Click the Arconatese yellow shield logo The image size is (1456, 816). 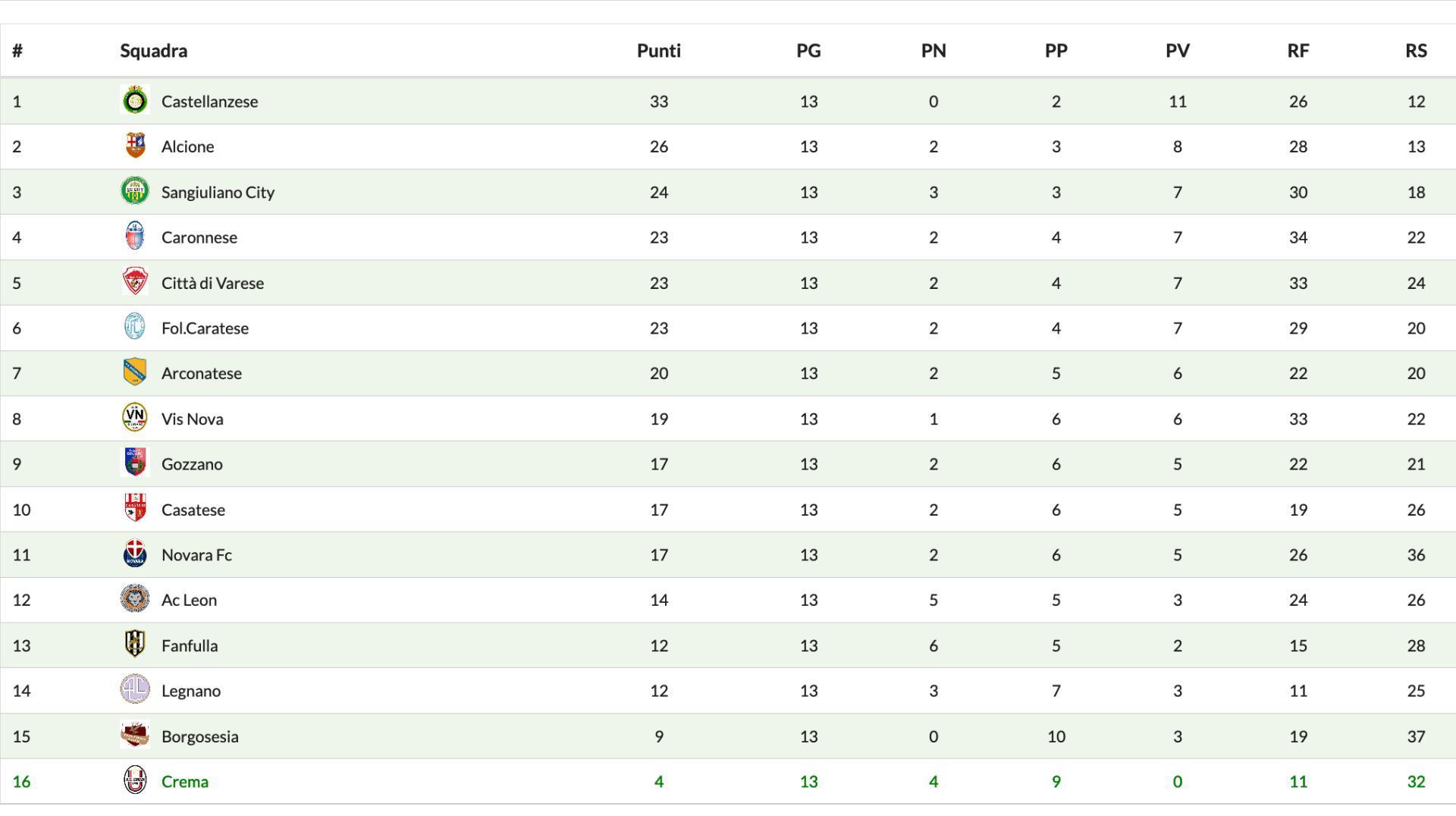[135, 372]
